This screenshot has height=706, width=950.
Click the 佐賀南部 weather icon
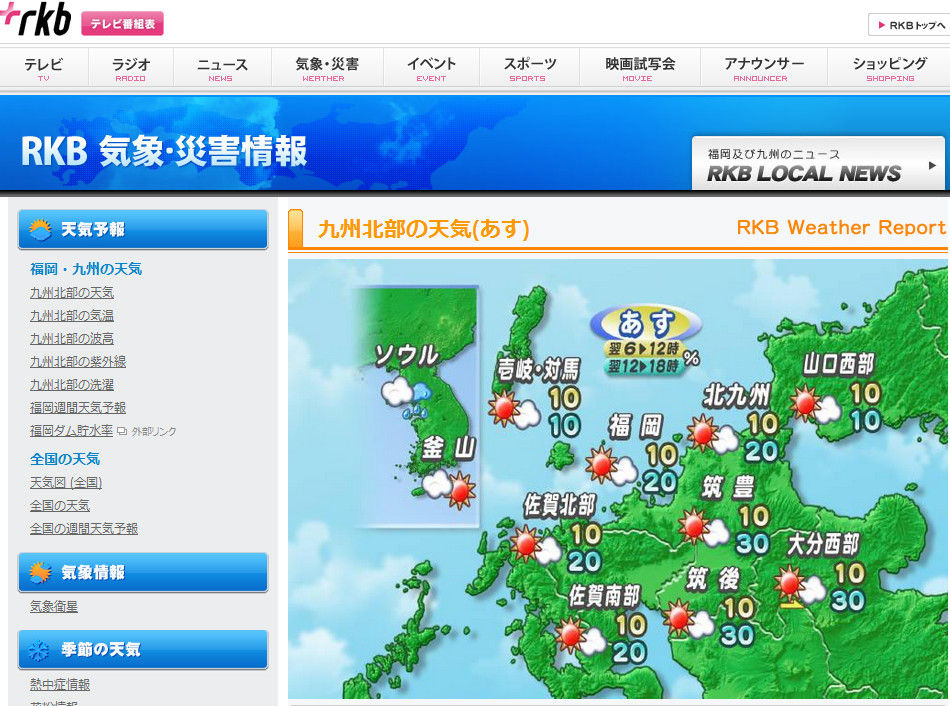point(580,635)
